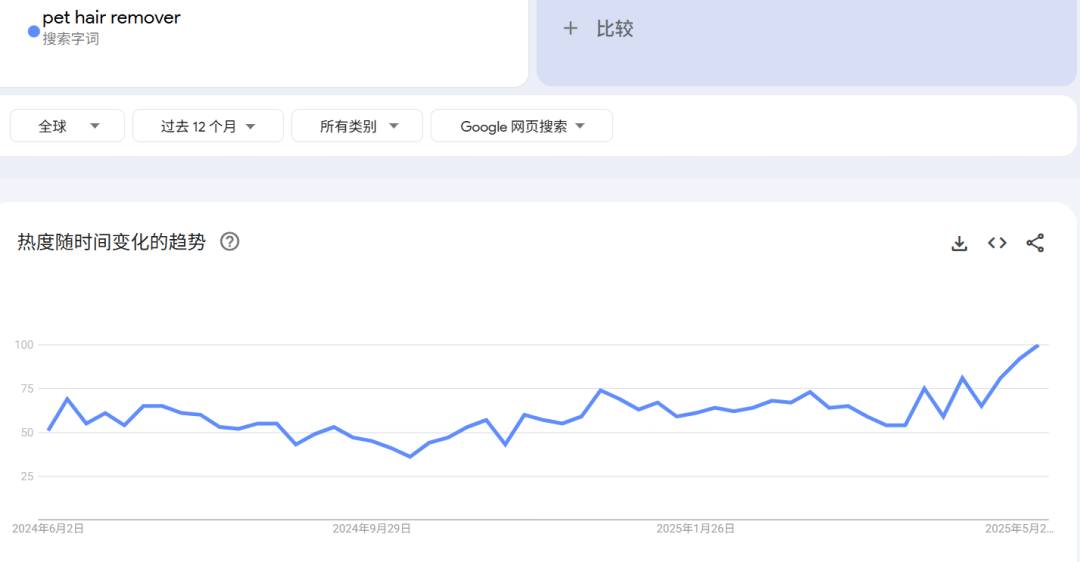Click the pet hair remover search term
The width and height of the screenshot is (1080, 562).
(111, 18)
